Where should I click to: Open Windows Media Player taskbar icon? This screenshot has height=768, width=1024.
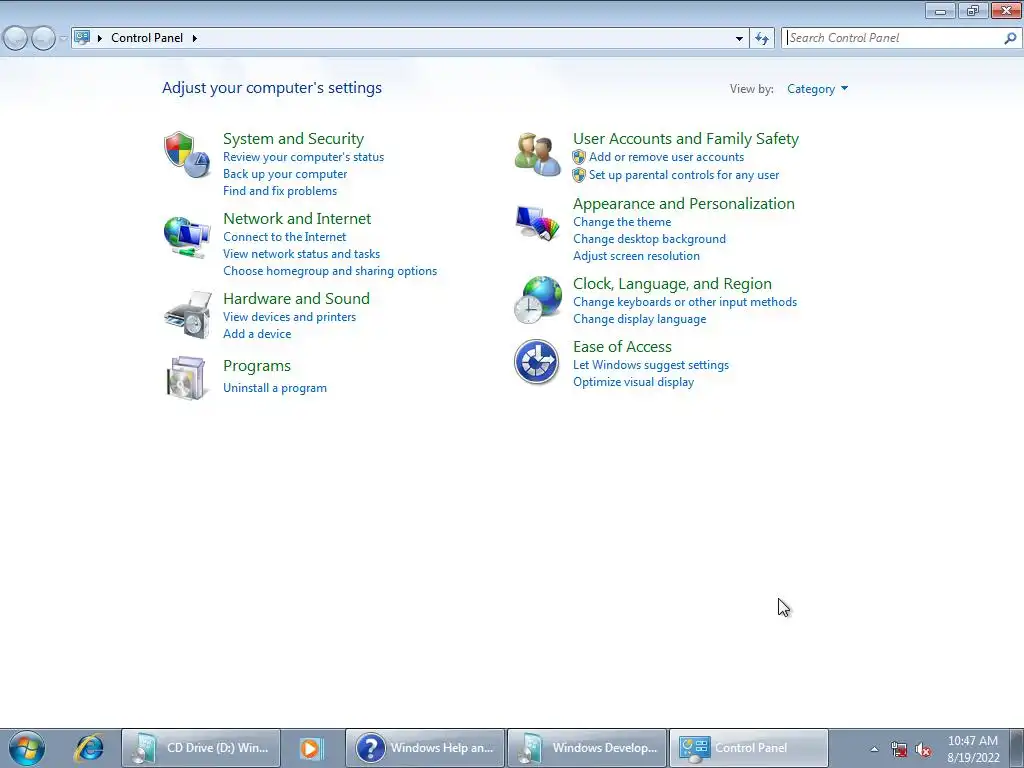pyautogui.click(x=312, y=748)
